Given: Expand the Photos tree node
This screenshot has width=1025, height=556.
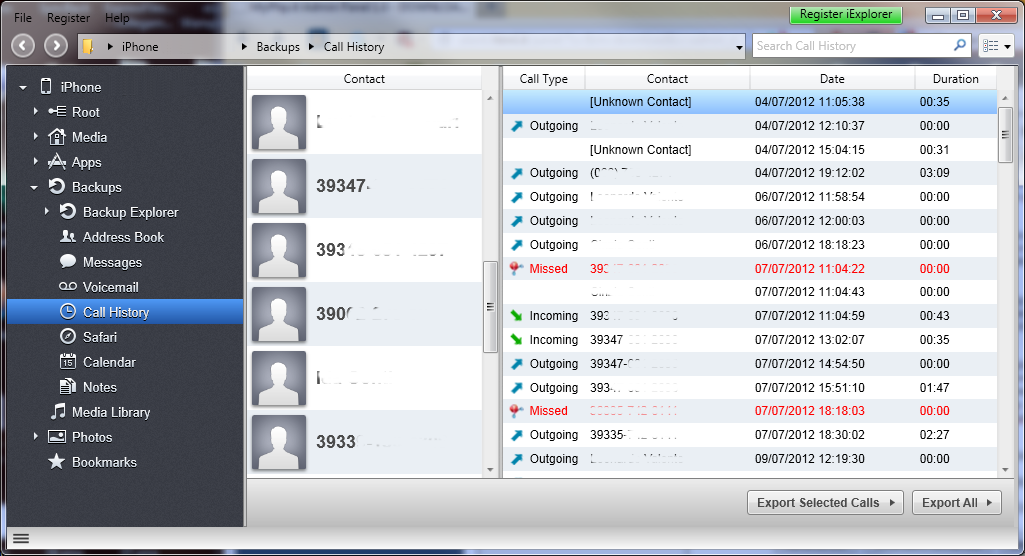Looking at the screenshot, I should [35, 437].
